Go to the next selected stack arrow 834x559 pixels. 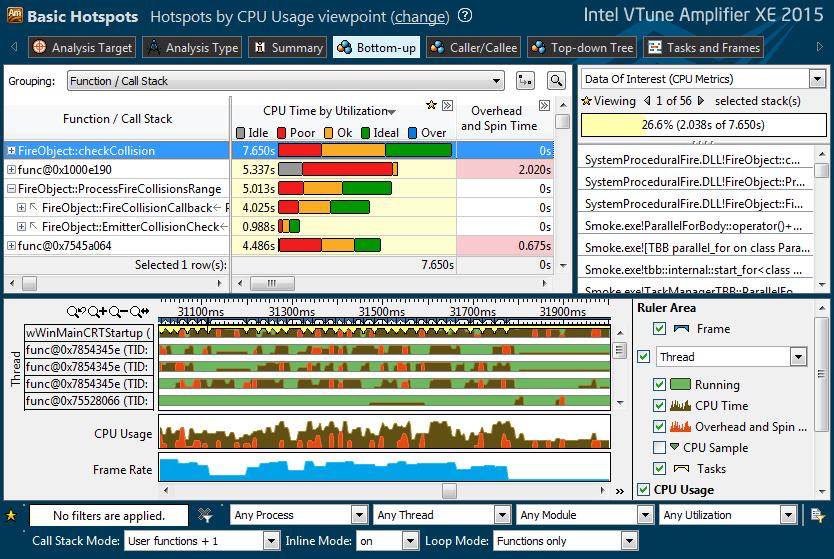(x=701, y=101)
